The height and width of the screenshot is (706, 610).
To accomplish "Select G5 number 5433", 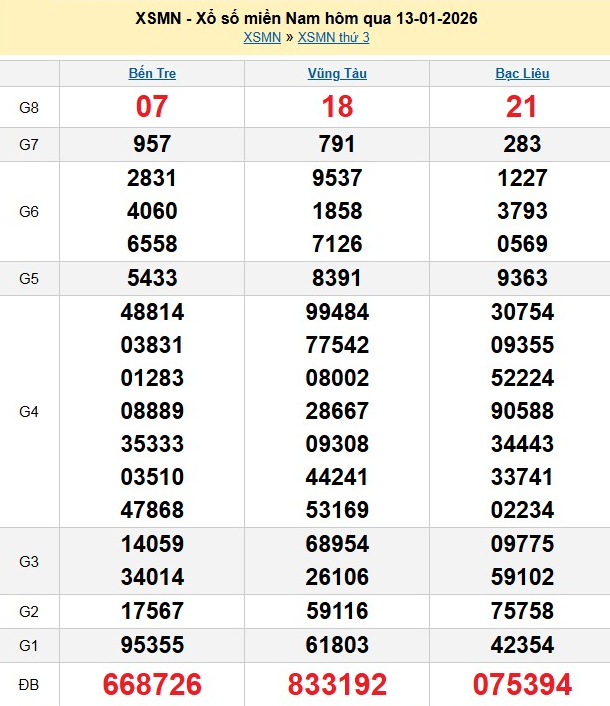I will click(x=152, y=278).
